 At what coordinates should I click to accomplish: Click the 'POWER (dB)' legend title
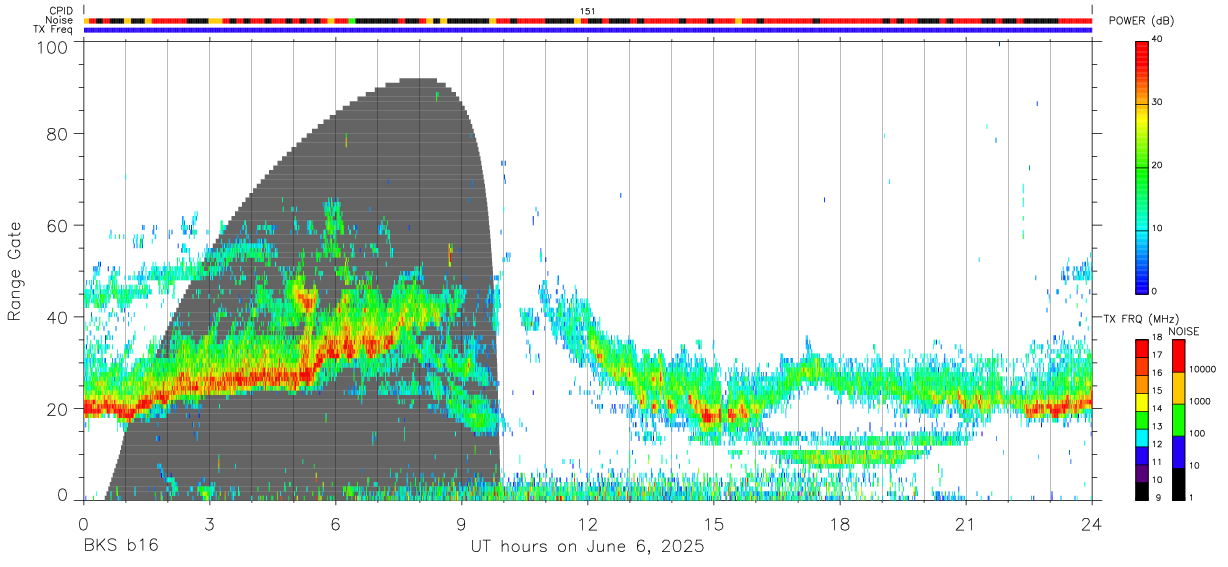(x=1143, y=20)
